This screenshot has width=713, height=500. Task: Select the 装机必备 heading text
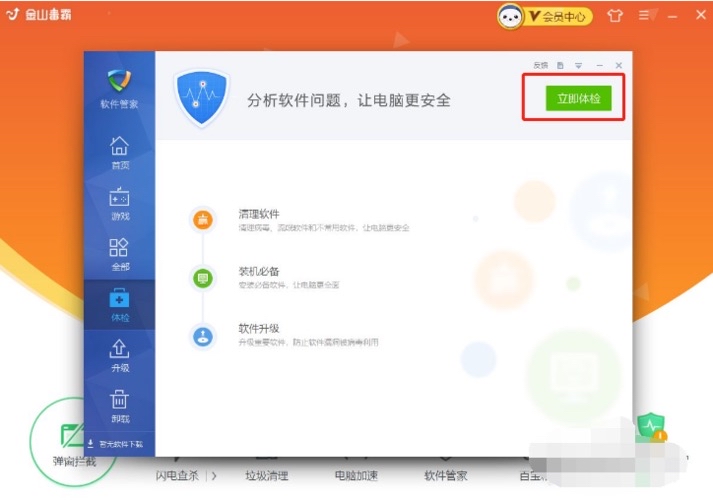point(259,271)
